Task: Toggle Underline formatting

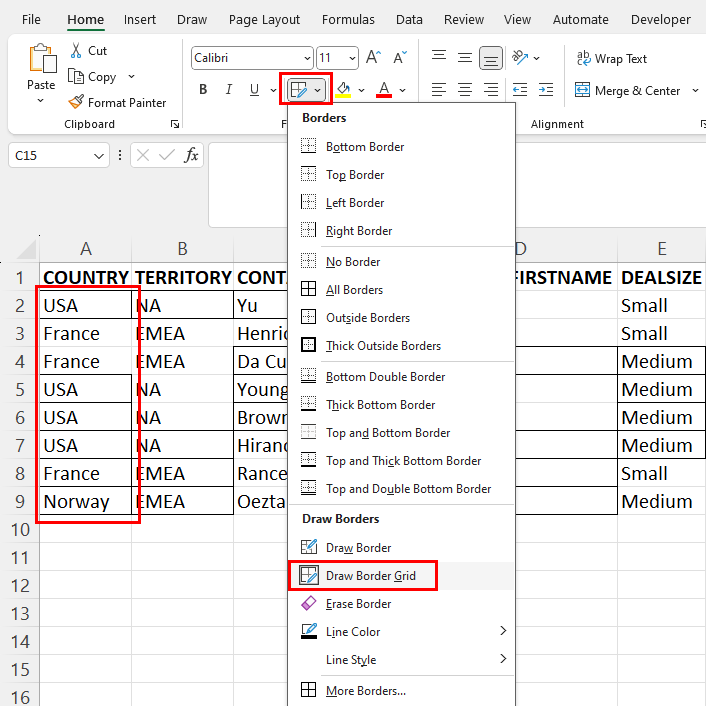Action: coord(254,90)
